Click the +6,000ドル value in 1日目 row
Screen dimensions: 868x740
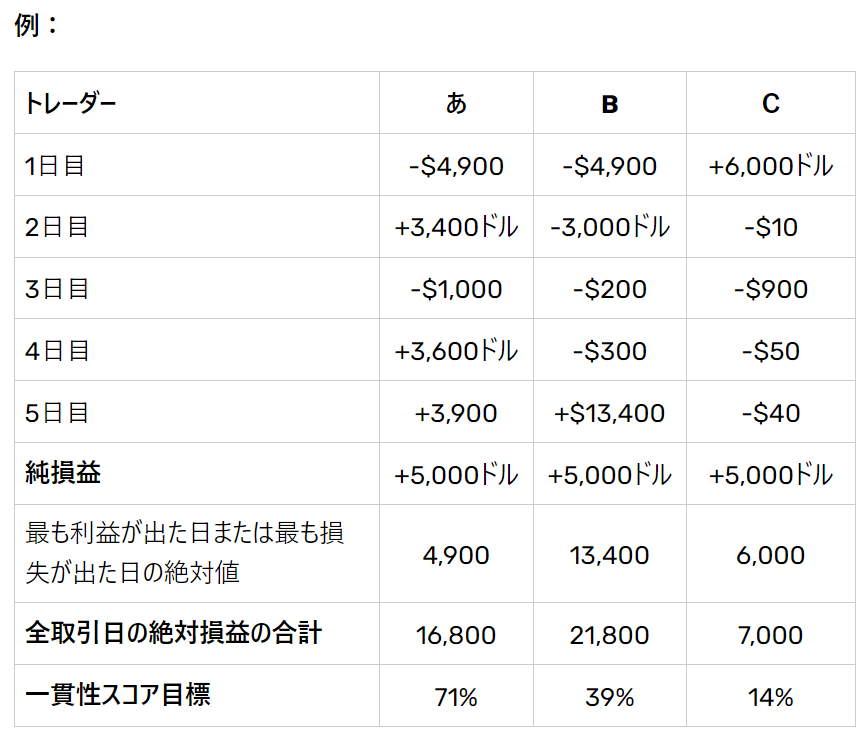pyautogui.click(x=770, y=166)
